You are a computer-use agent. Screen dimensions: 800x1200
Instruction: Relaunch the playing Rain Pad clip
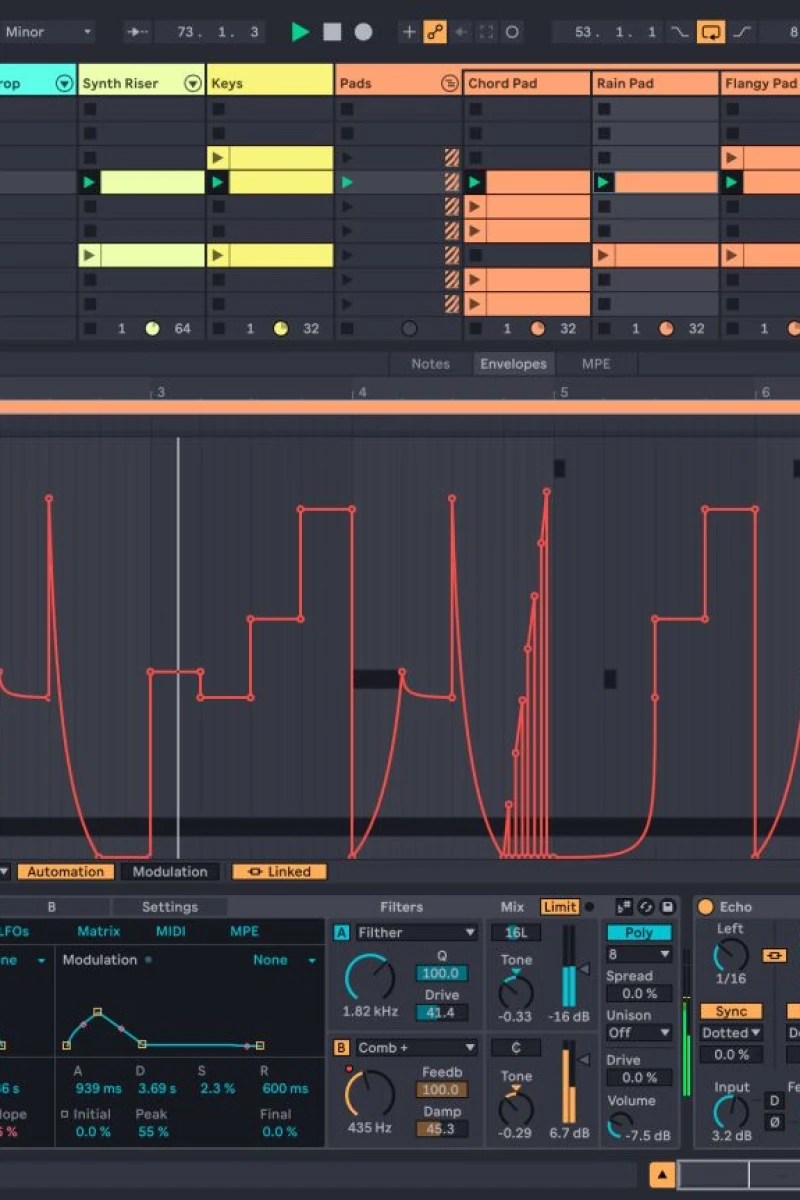[604, 182]
